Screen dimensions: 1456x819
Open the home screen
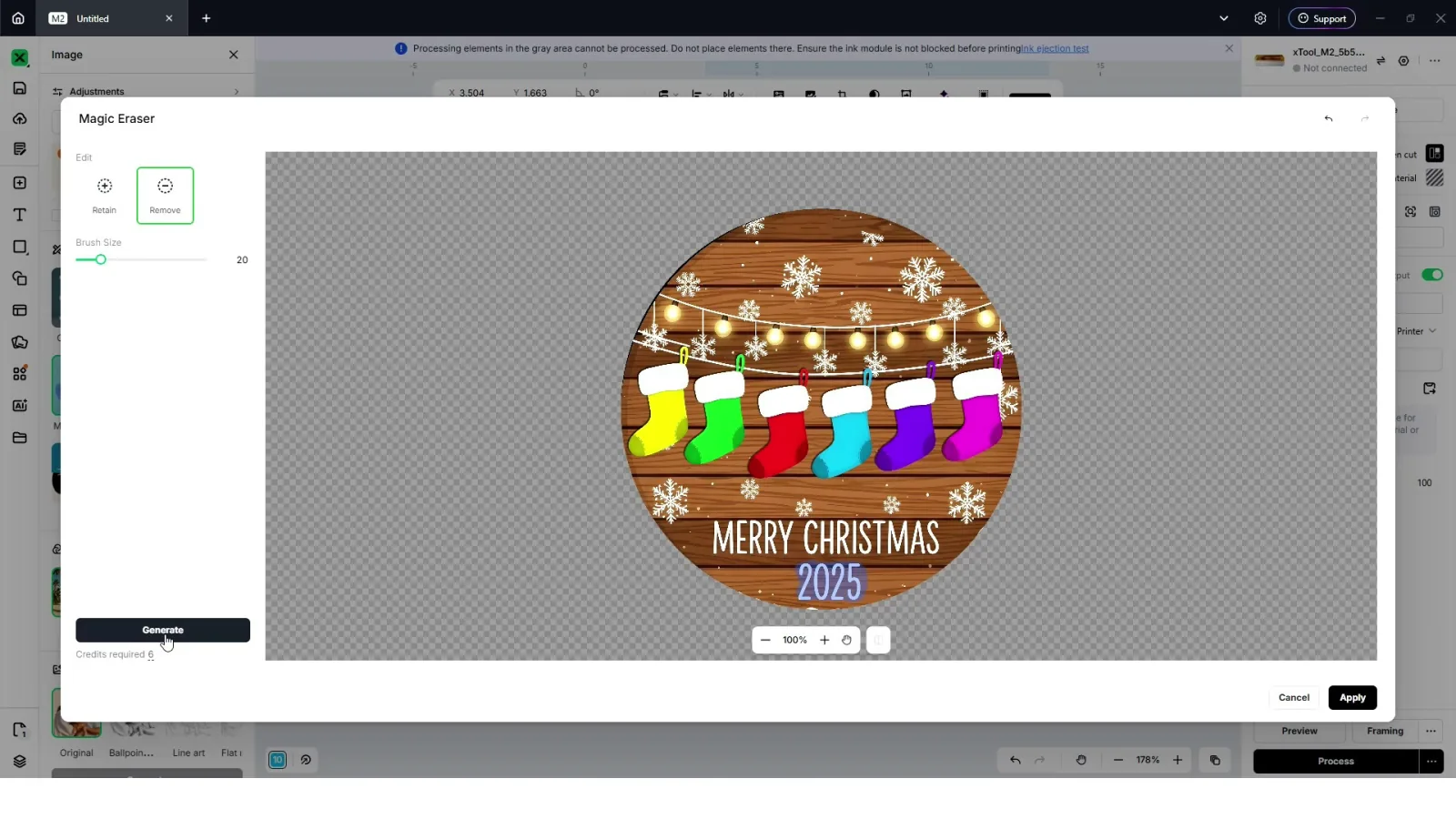(x=17, y=18)
